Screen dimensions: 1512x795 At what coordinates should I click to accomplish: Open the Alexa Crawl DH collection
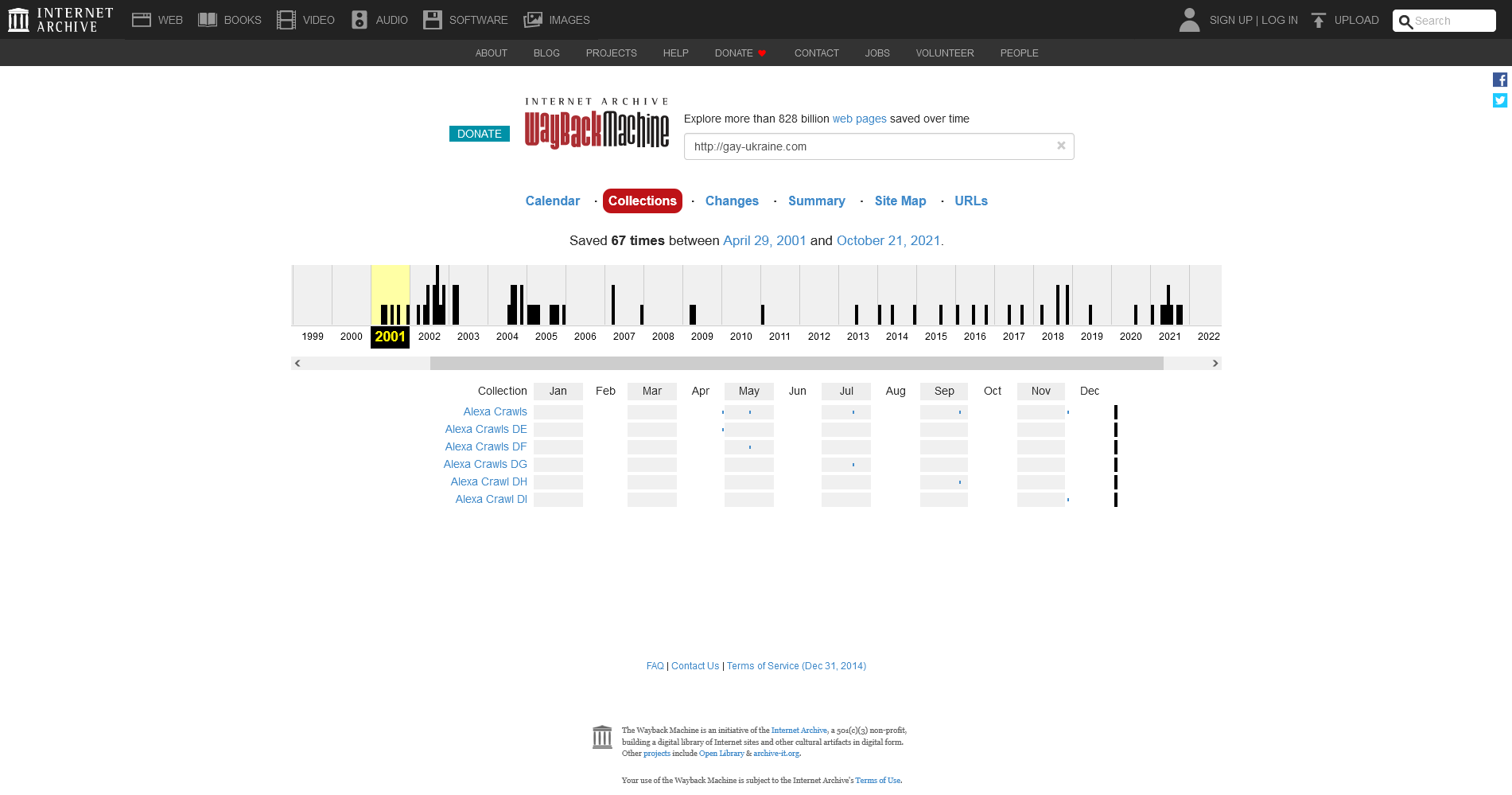[x=489, y=481]
